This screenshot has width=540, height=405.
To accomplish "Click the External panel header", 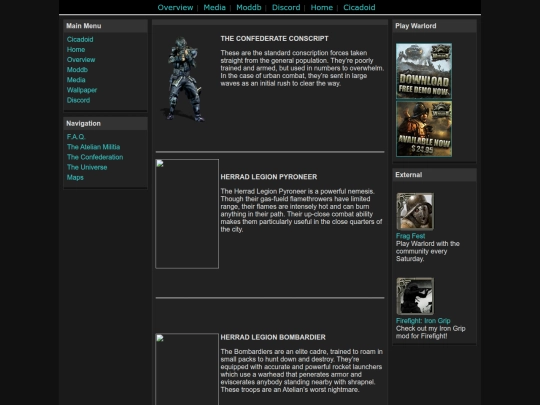I will (434, 175).
